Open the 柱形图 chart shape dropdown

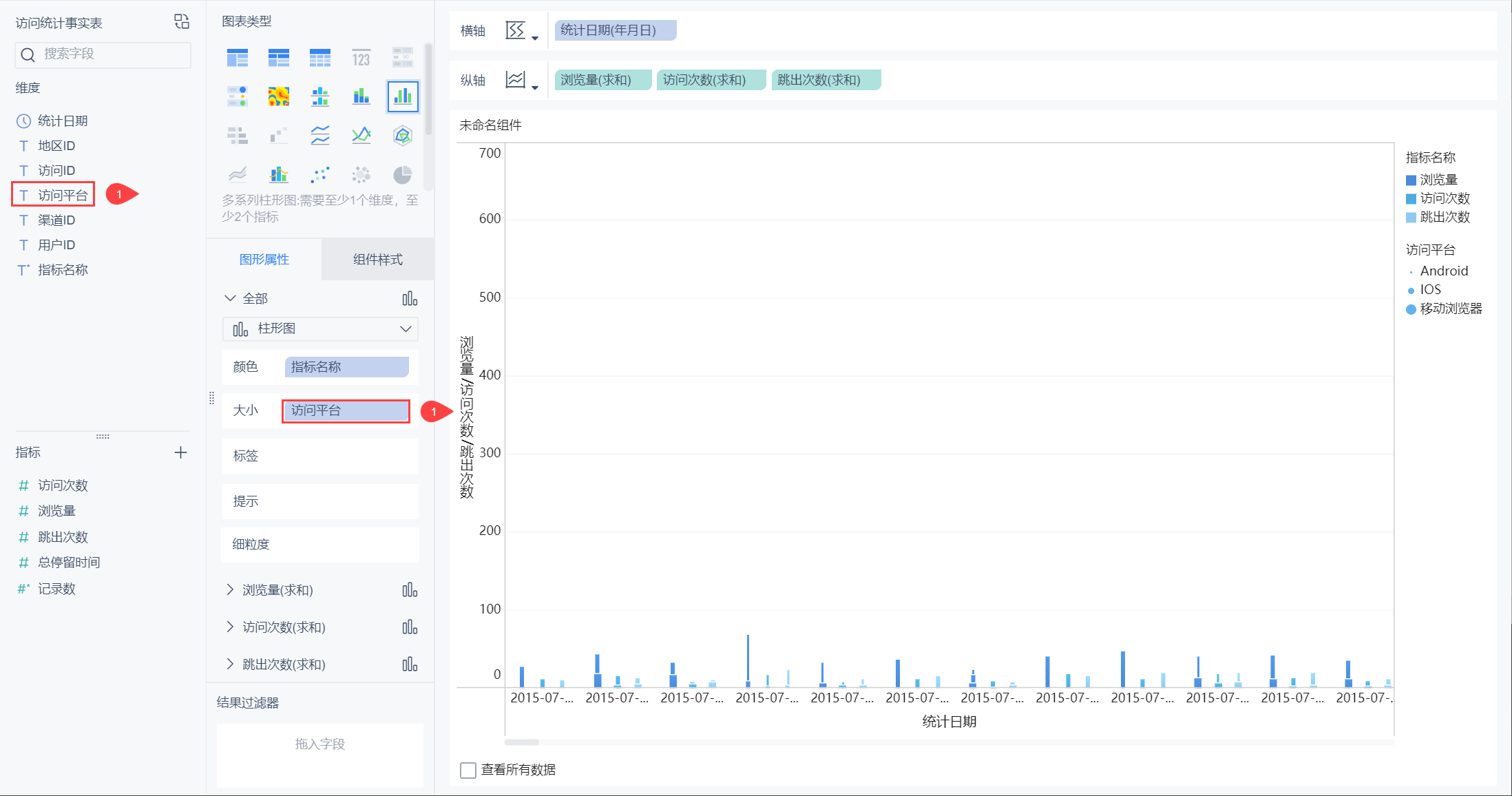[x=320, y=329]
